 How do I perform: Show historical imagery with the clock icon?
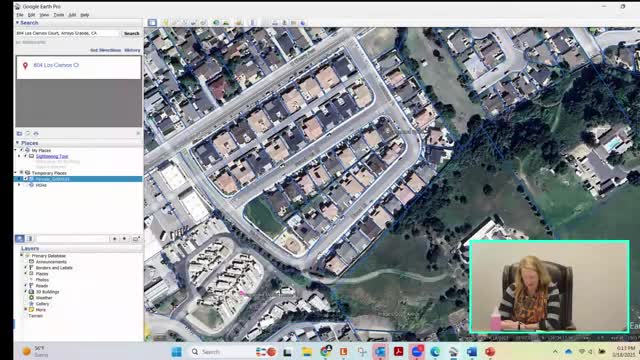pos(216,22)
